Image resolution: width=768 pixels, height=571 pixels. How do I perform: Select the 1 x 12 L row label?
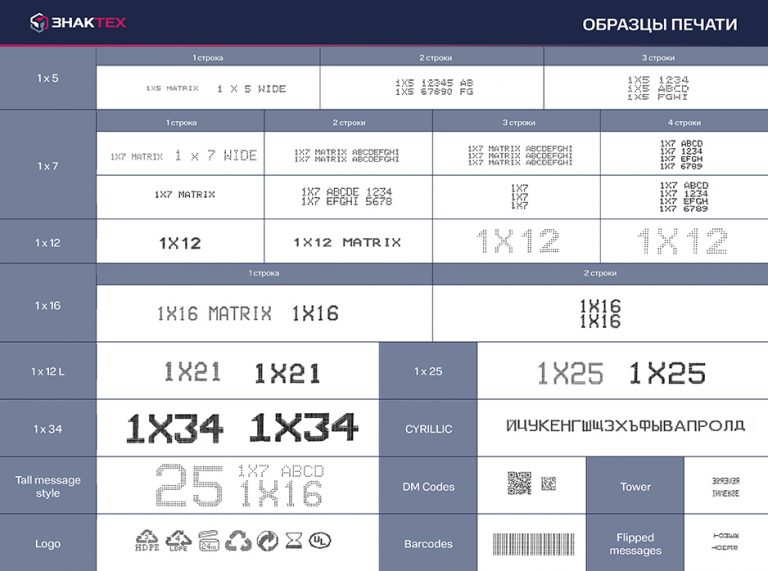pyautogui.click(x=48, y=372)
